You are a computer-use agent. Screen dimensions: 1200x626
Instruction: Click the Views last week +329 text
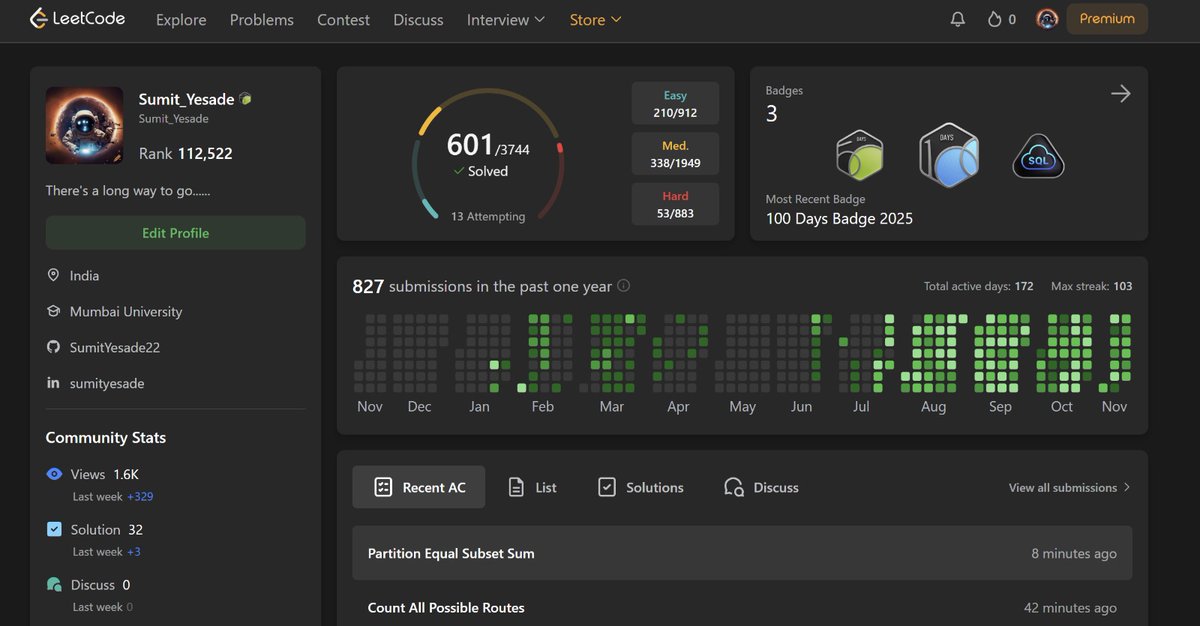coord(113,496)
